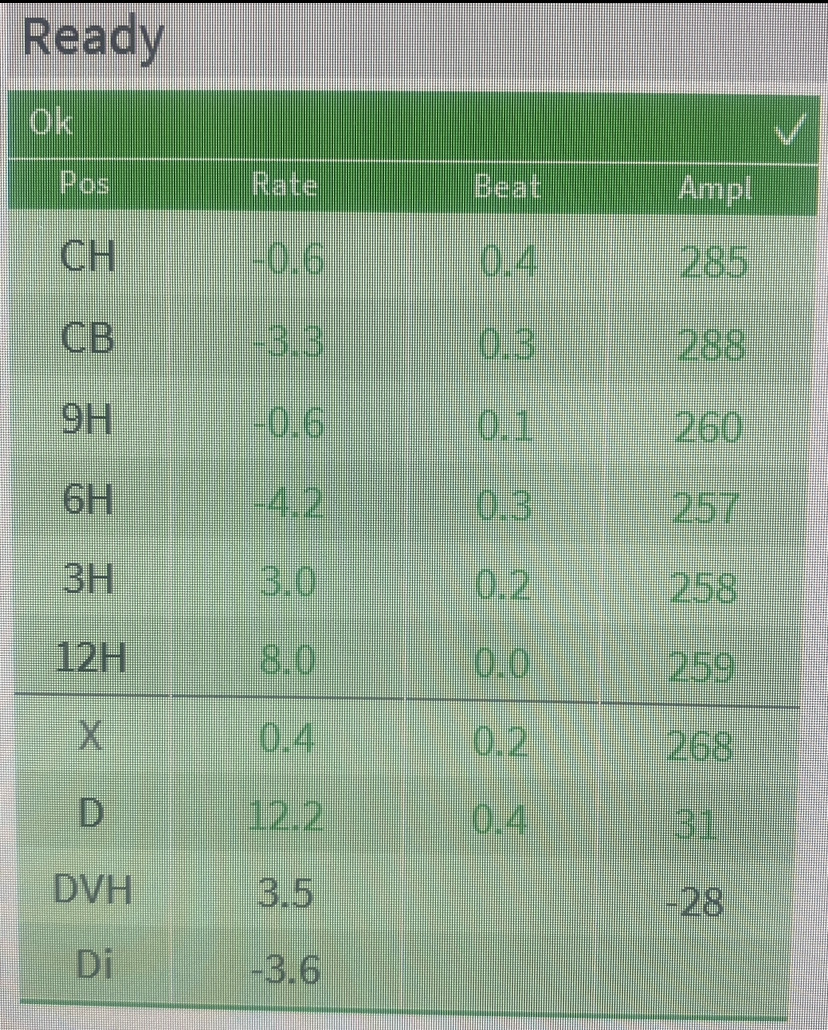828x1030 pixels.
Task: Click the Rate column header
Action: click(285, 185)
